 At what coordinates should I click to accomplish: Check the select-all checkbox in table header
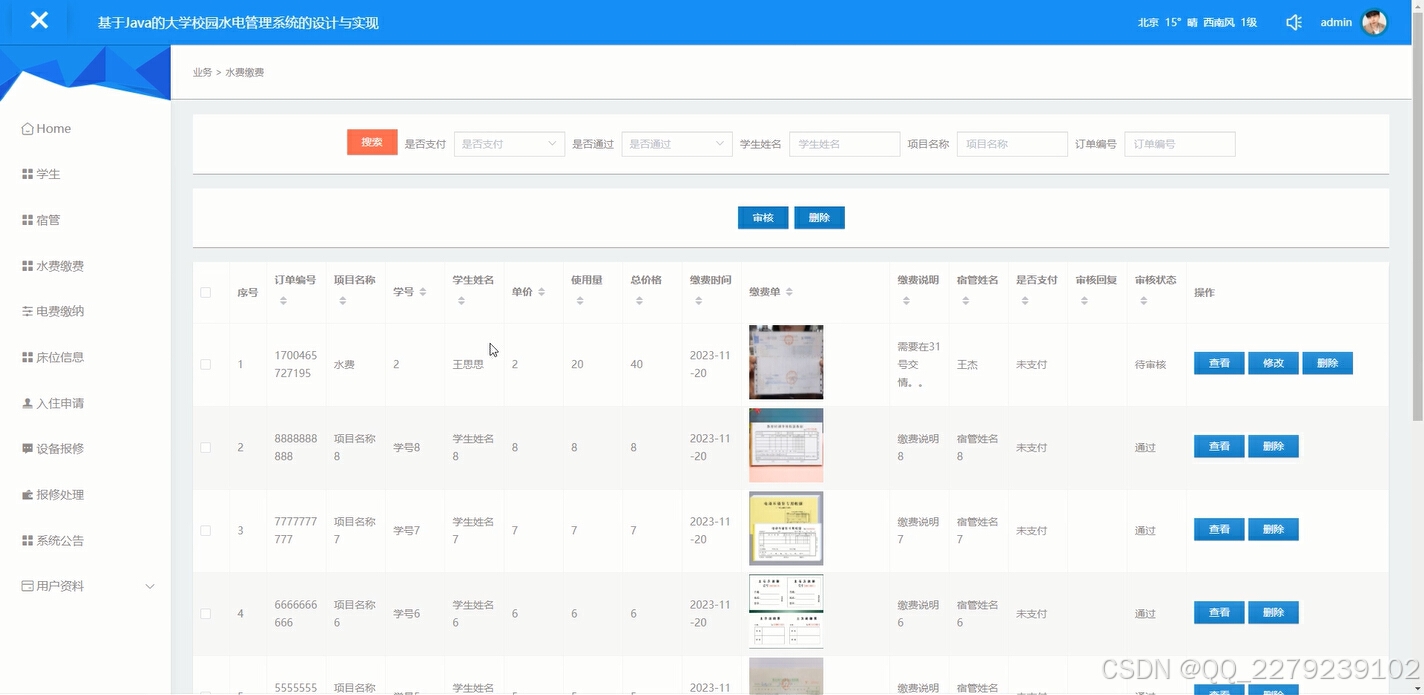(206, 292)
